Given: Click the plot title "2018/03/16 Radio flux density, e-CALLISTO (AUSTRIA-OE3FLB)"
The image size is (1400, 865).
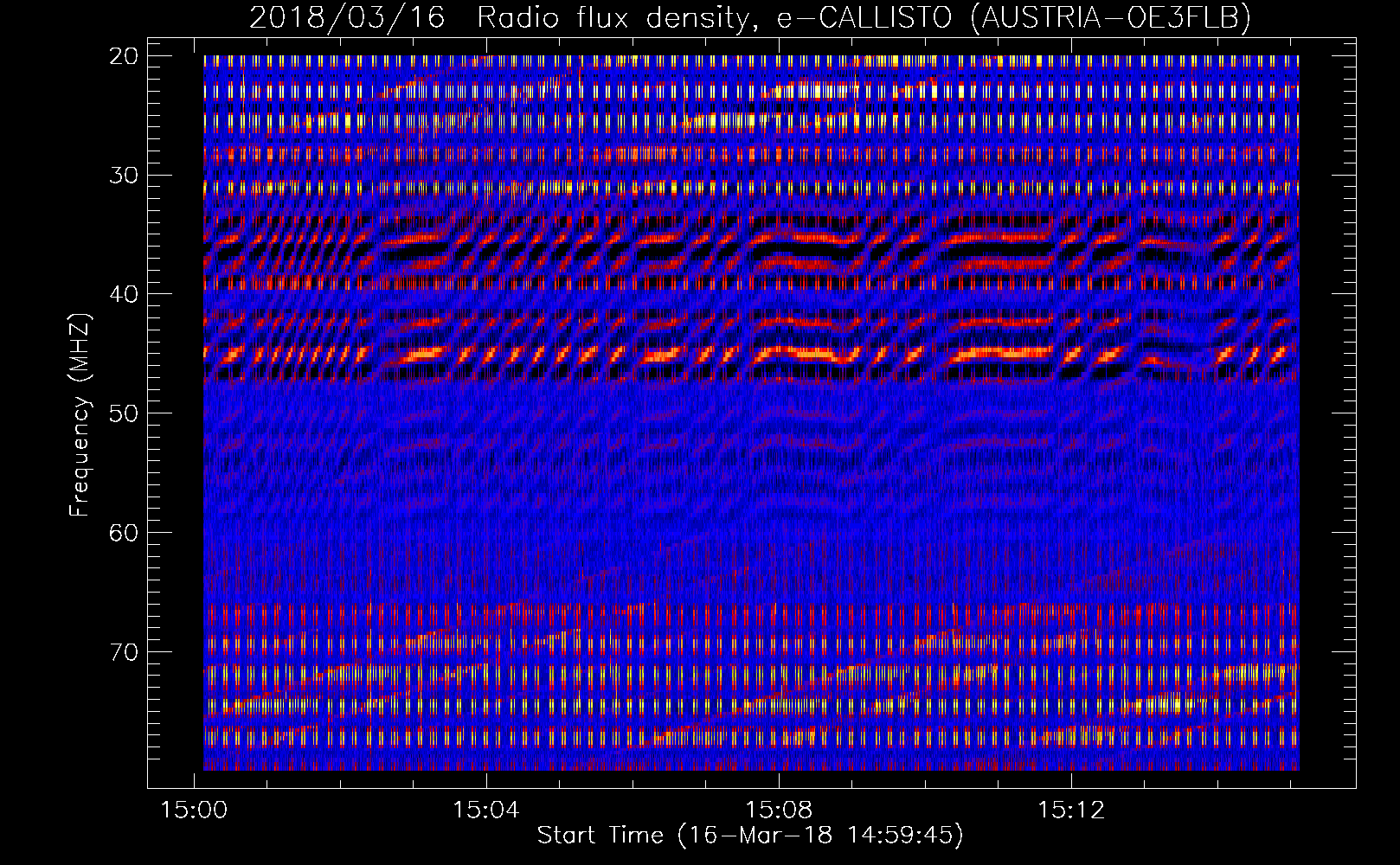Looking at the screenshot, I should tap(750, 17).
